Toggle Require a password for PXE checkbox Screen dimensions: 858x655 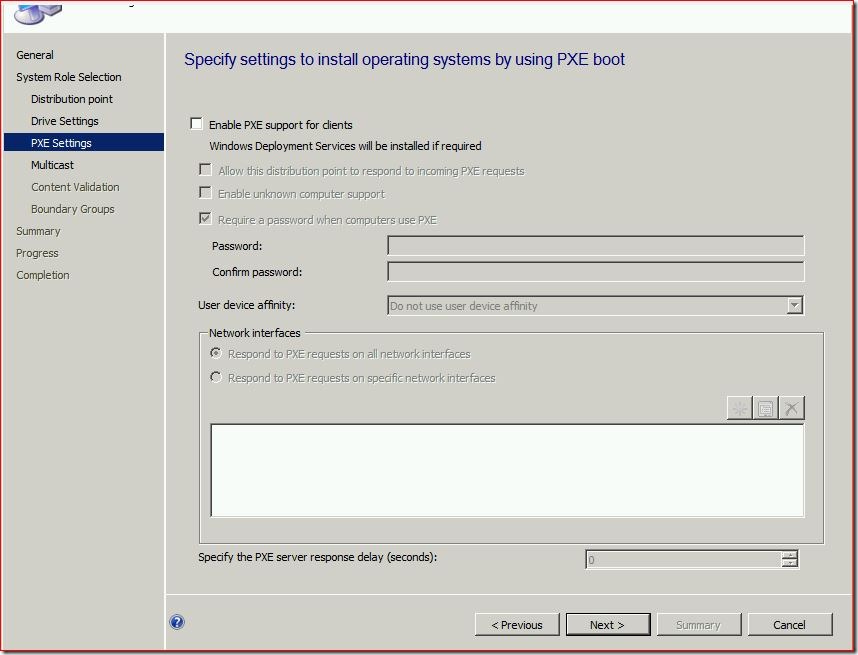point(206,220)
